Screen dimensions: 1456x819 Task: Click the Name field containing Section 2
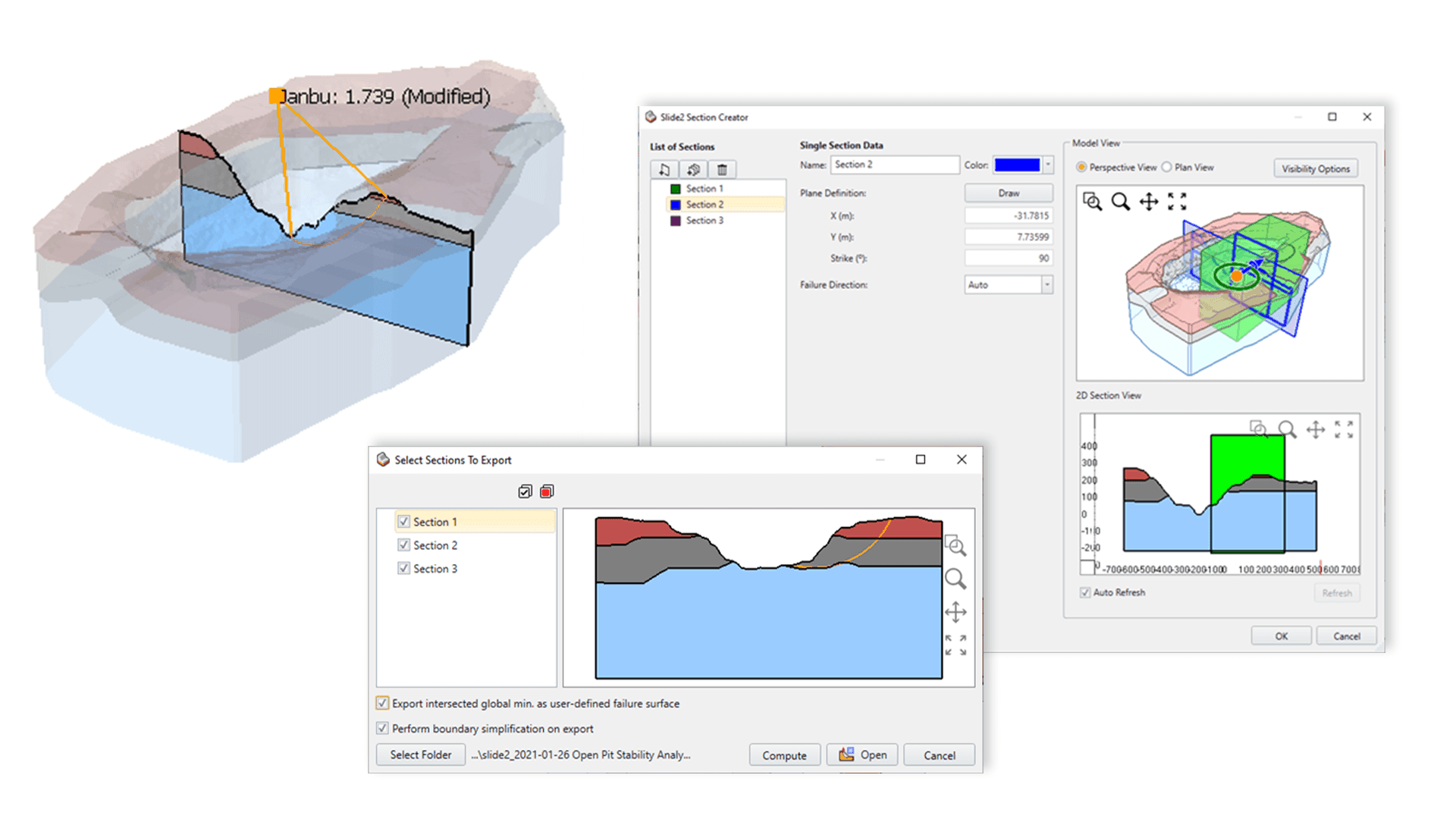pyautogui.click(x=895, y=165)
